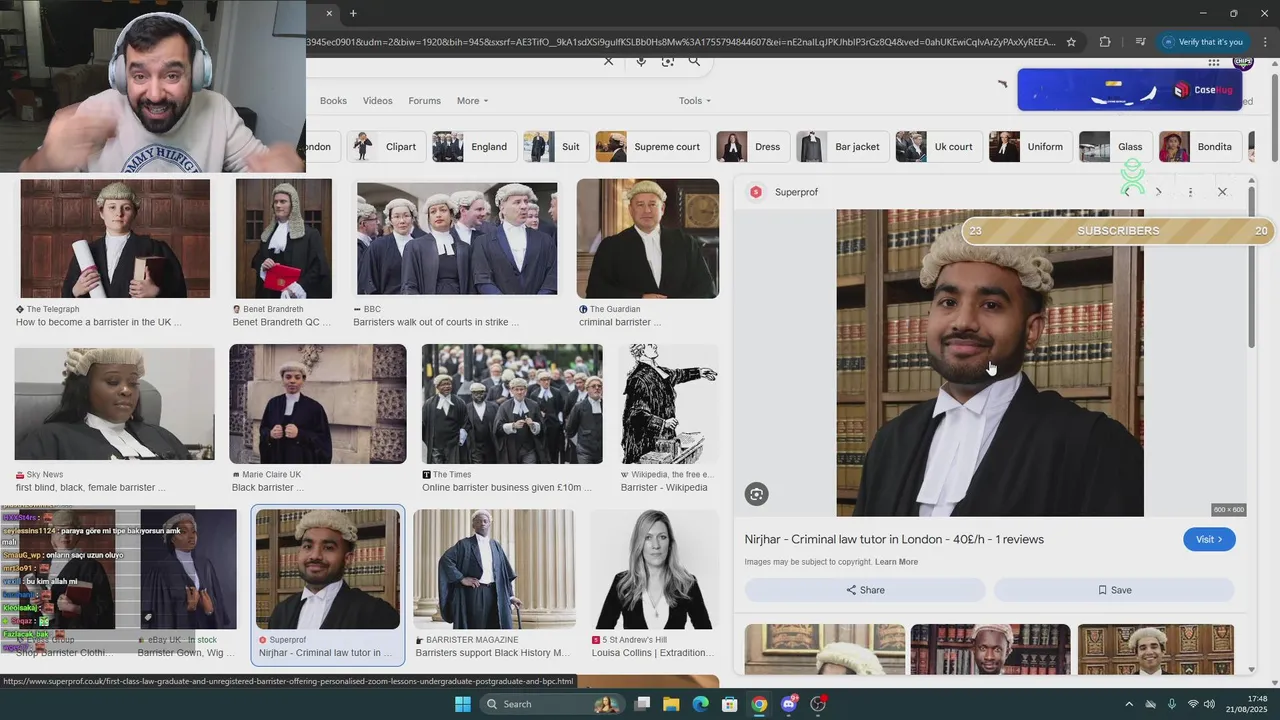Go to next image in preview panel

(1158, 191)
